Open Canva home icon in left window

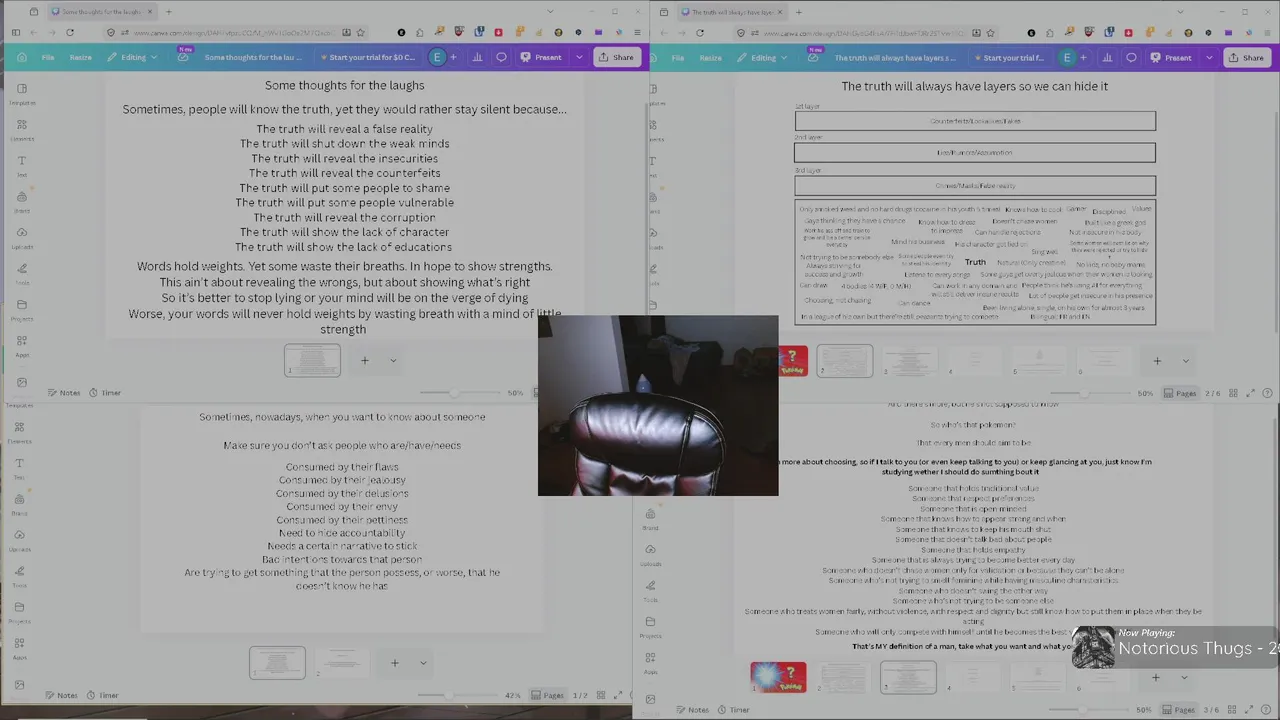[21, 57]
